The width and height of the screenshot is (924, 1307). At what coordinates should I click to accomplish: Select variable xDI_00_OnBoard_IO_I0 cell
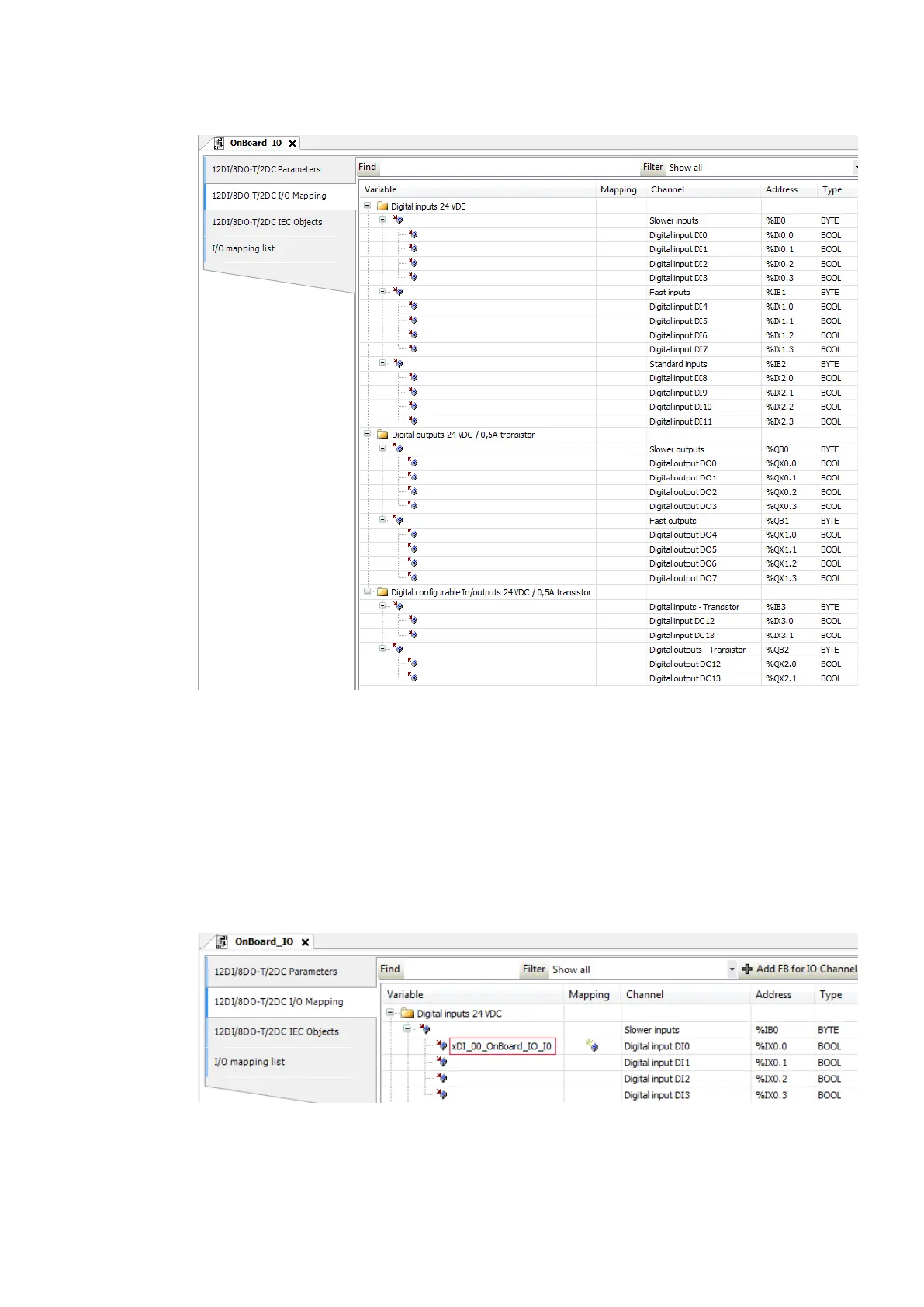502,1046
